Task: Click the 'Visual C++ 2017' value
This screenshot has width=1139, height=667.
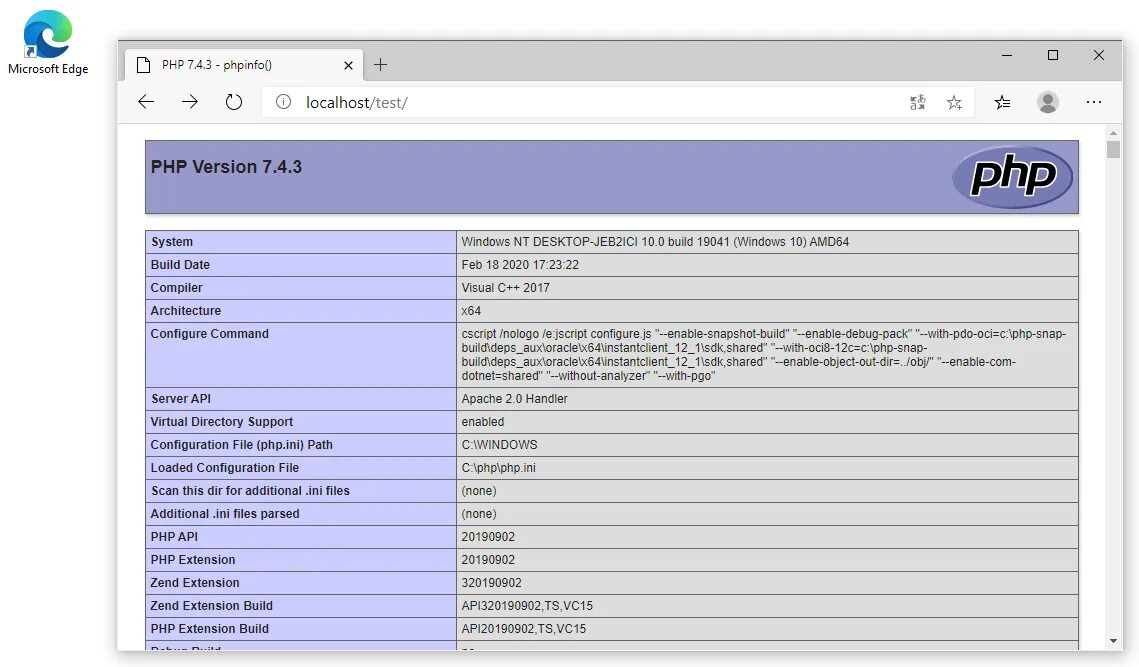Action: [x=506, y=288]
